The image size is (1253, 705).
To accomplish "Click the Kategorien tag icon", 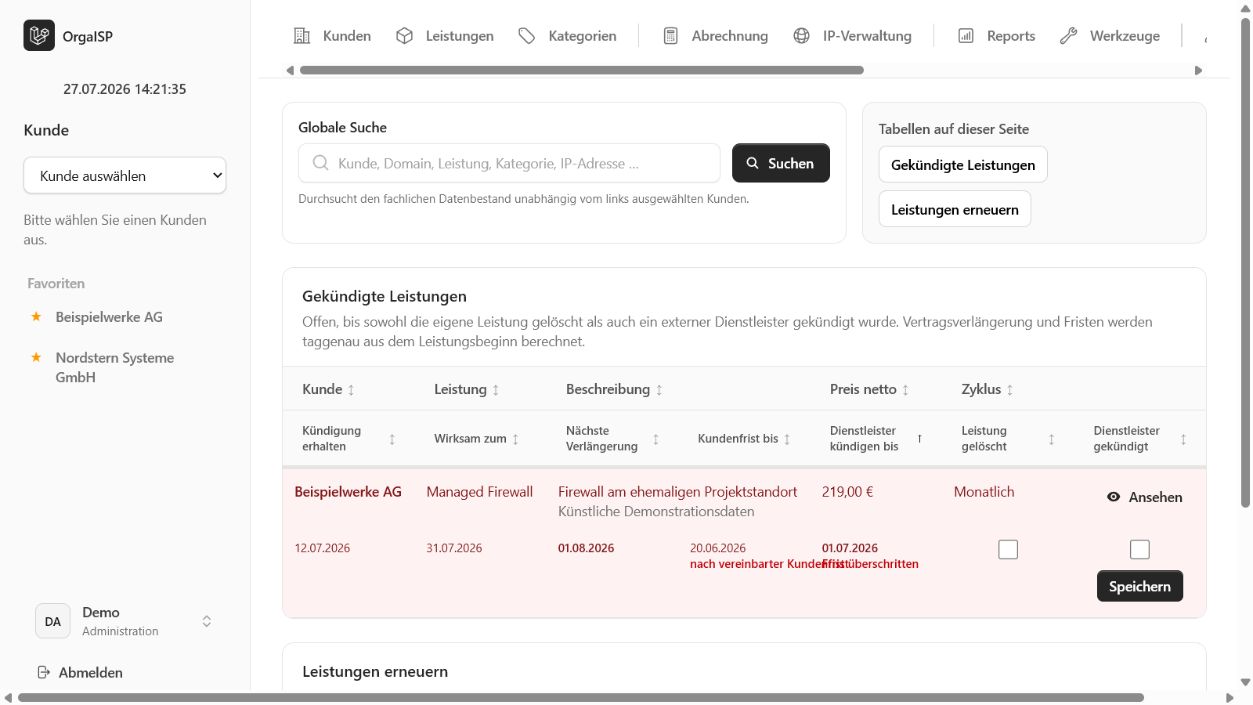I will click(x=527, y=36).
